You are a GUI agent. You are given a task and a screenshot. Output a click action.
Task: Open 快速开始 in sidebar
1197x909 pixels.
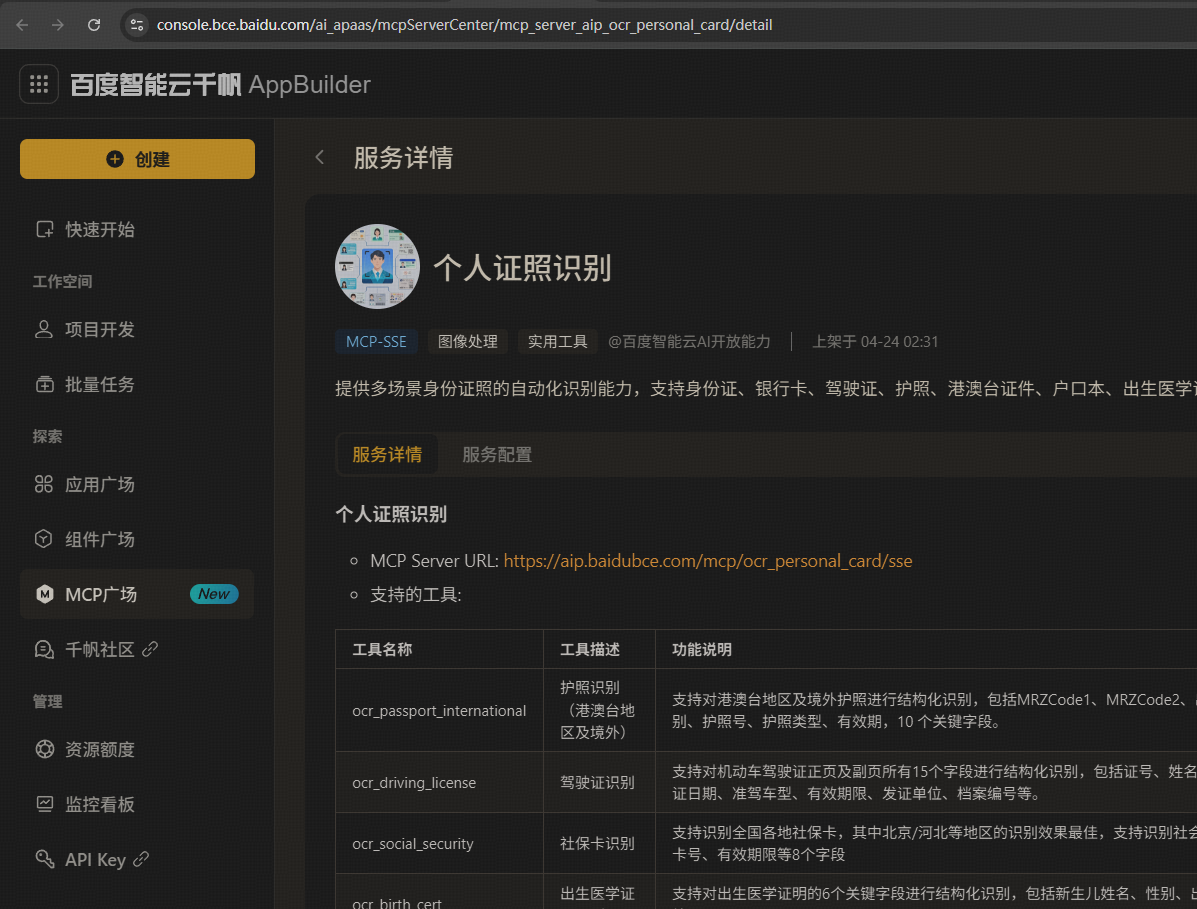pyautogui.click(x=137, y=229)
